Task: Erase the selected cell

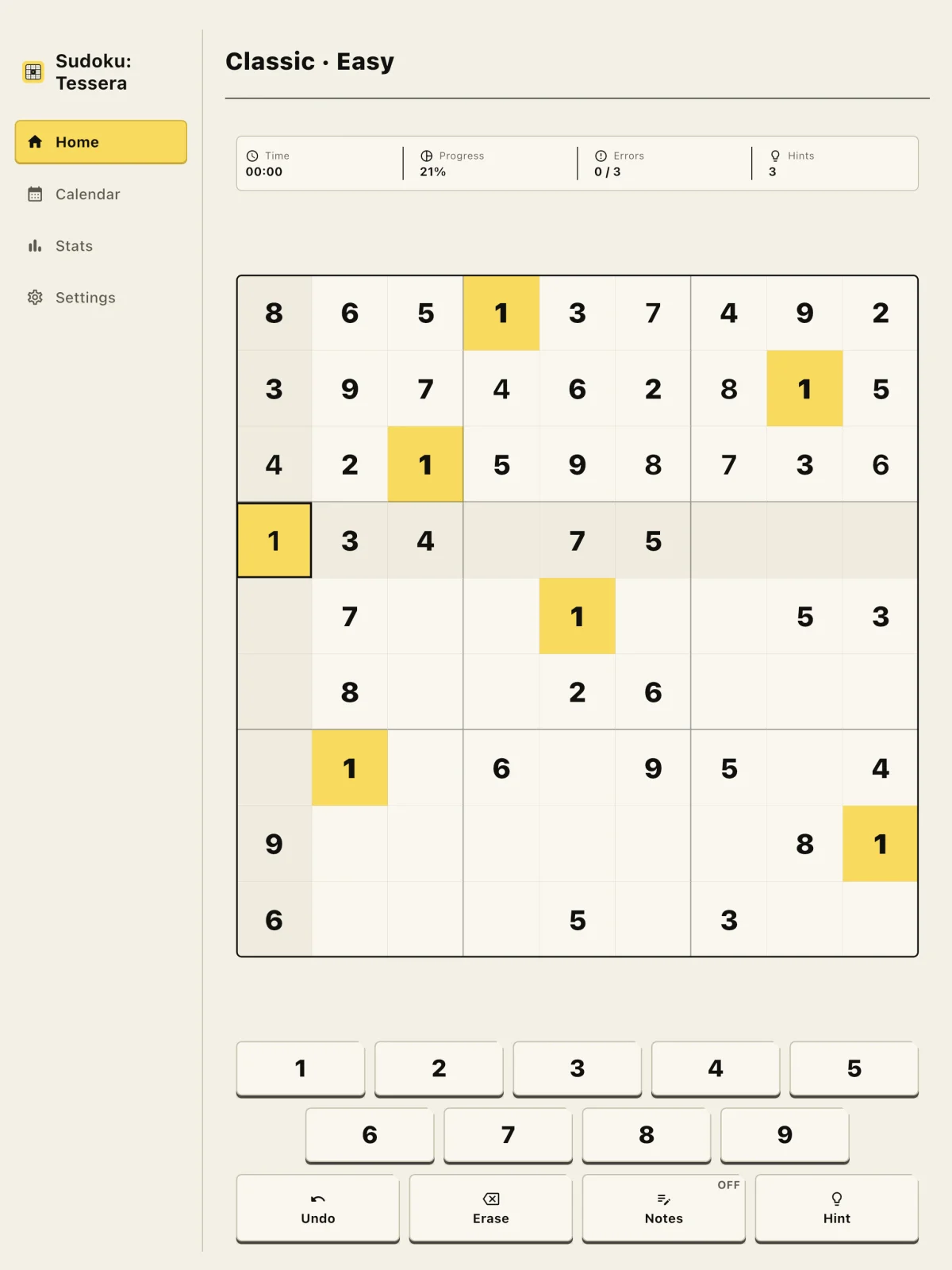Action: 491,1208
